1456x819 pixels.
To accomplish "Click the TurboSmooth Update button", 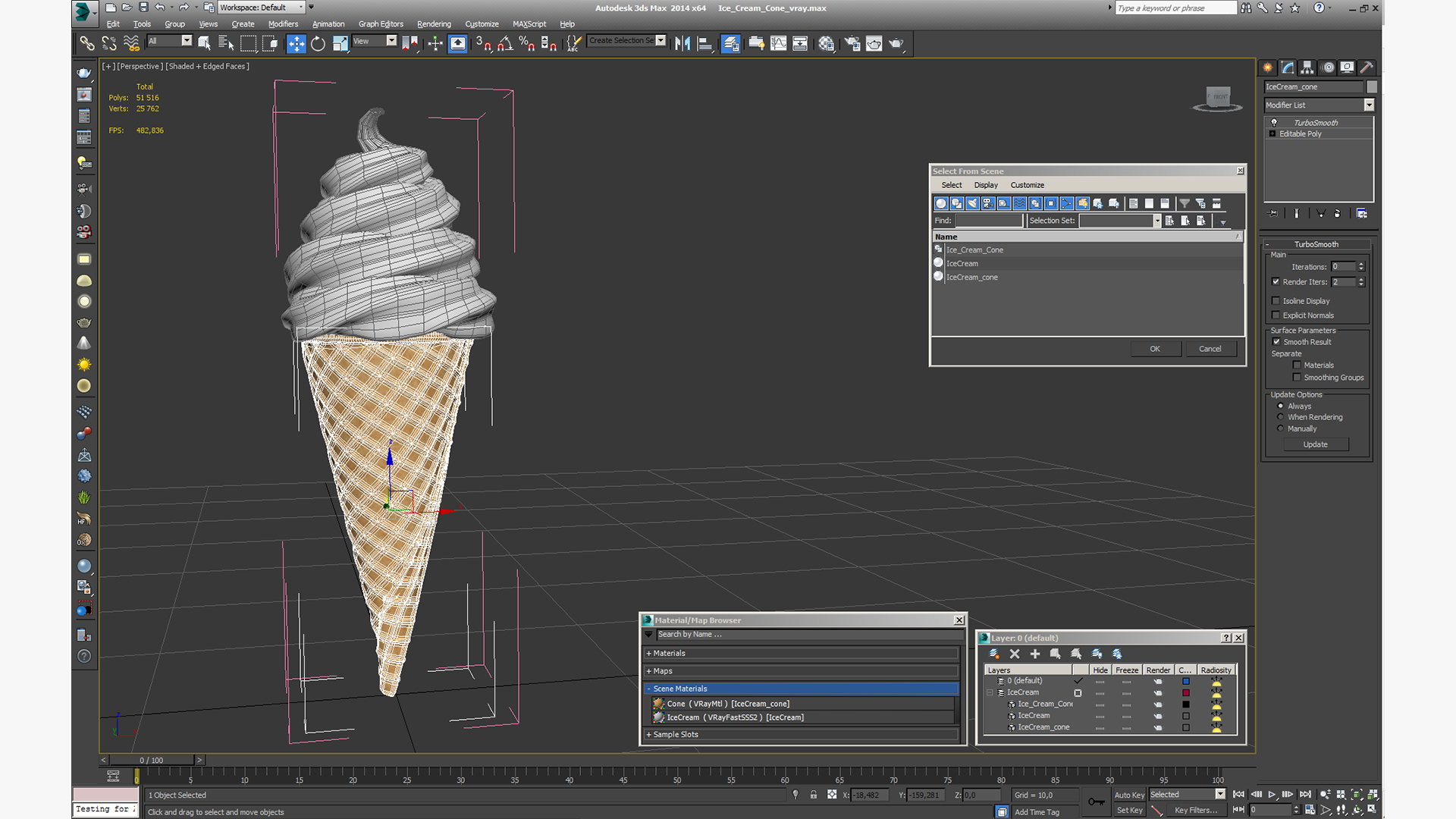I will (x=1315, y=444).
